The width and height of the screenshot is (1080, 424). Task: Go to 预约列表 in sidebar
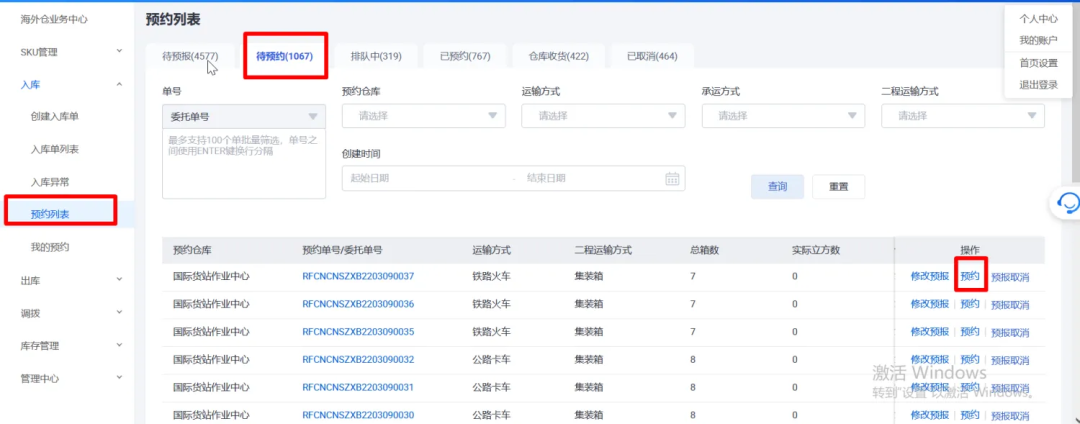50,215
